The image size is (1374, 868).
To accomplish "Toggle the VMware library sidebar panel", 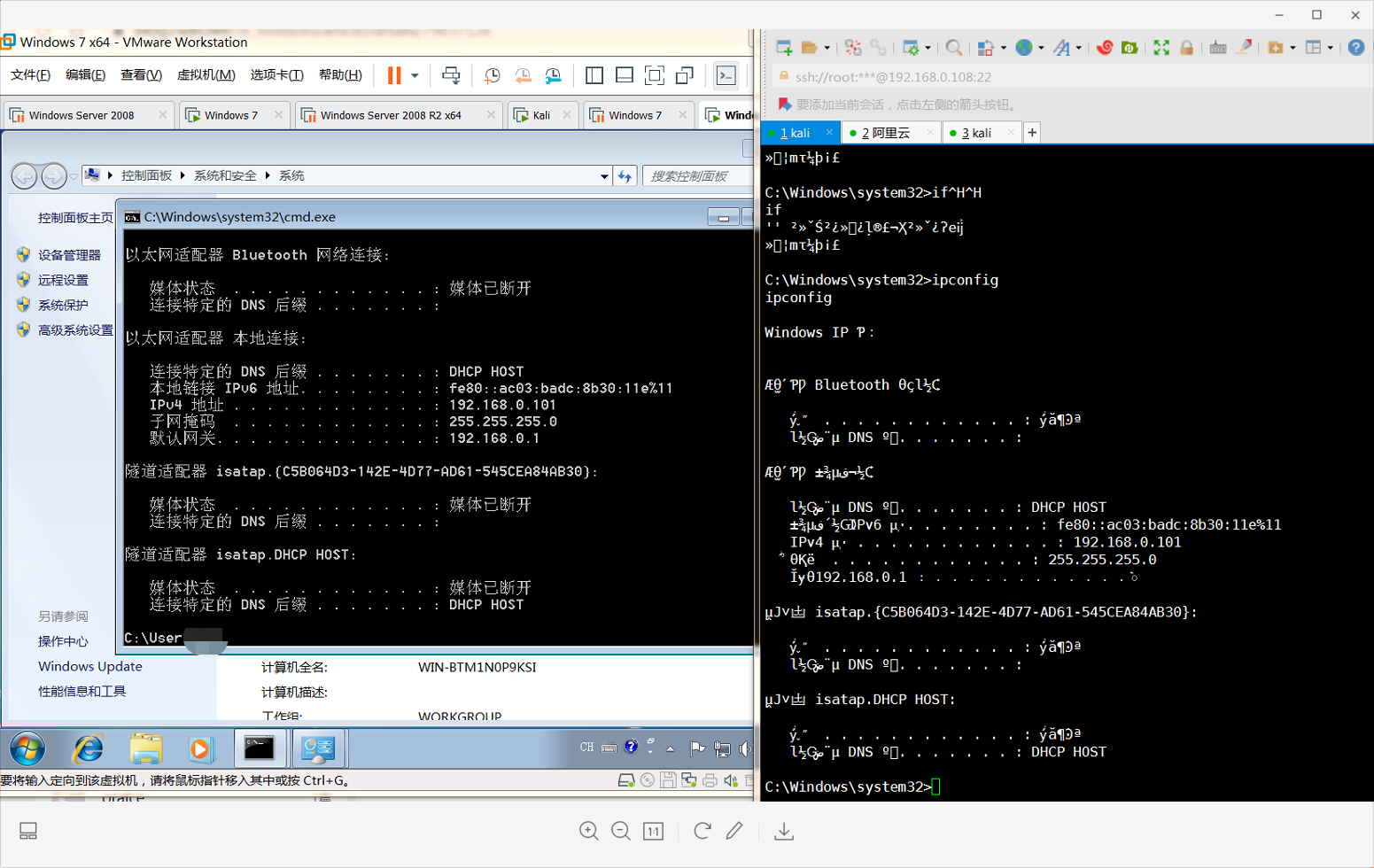I will click(x=594, y=75).
